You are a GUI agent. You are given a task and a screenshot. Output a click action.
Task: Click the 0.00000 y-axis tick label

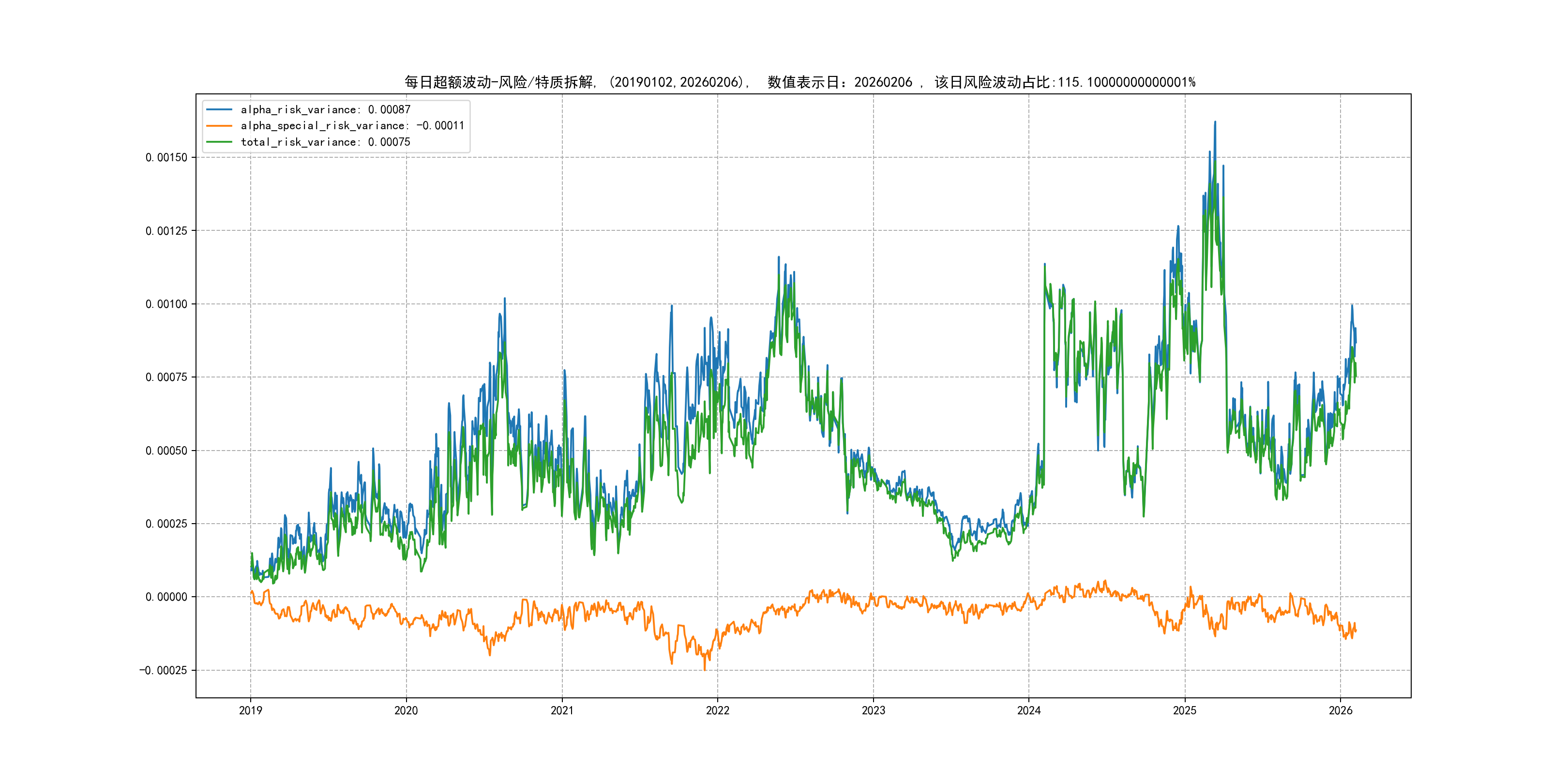[x=166, y=597]
